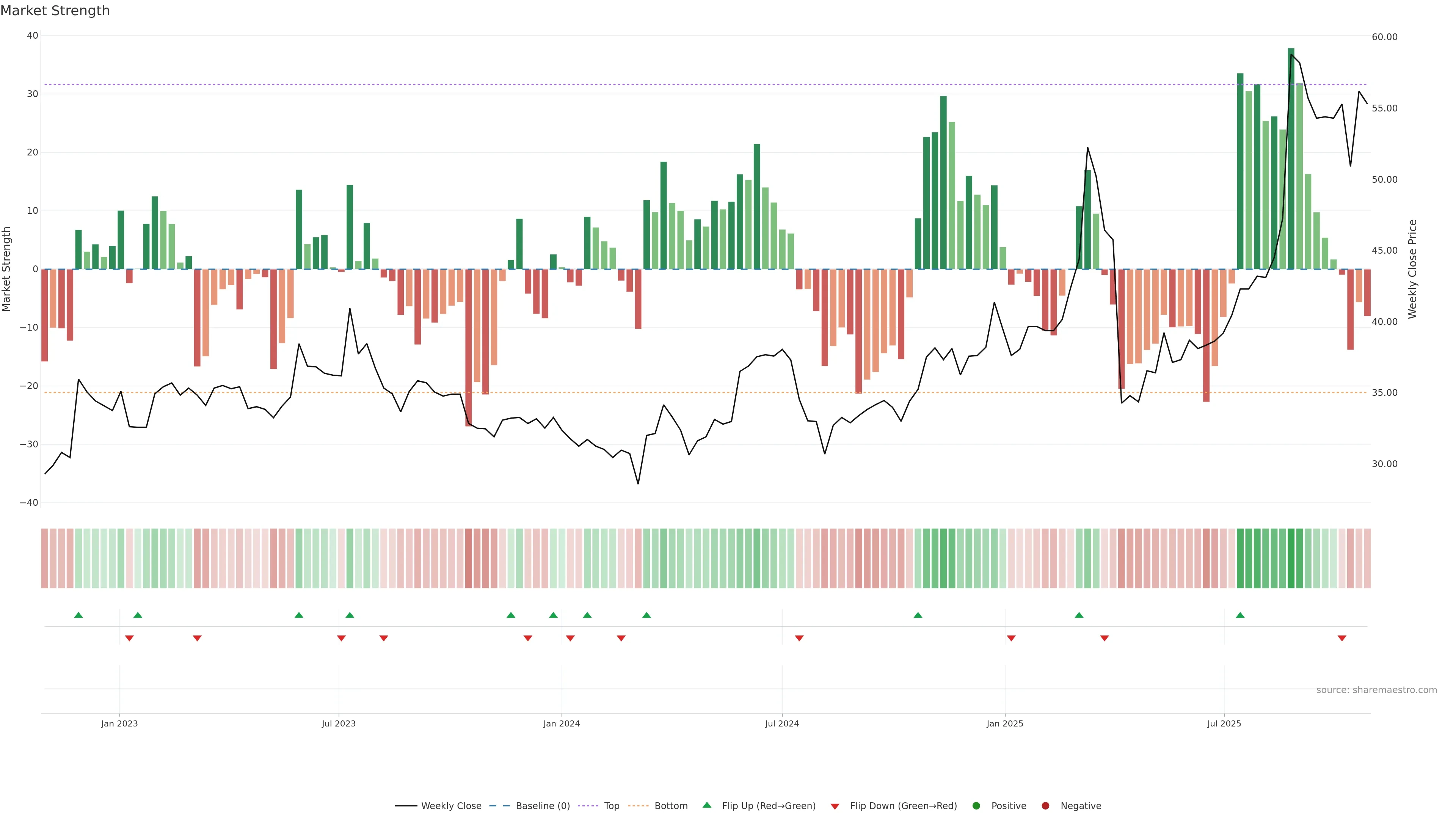Image resolution: width=1456 pixels, height=819 pixels.
Task: Click the Market Strength chart title
Action: pos(55,11)
